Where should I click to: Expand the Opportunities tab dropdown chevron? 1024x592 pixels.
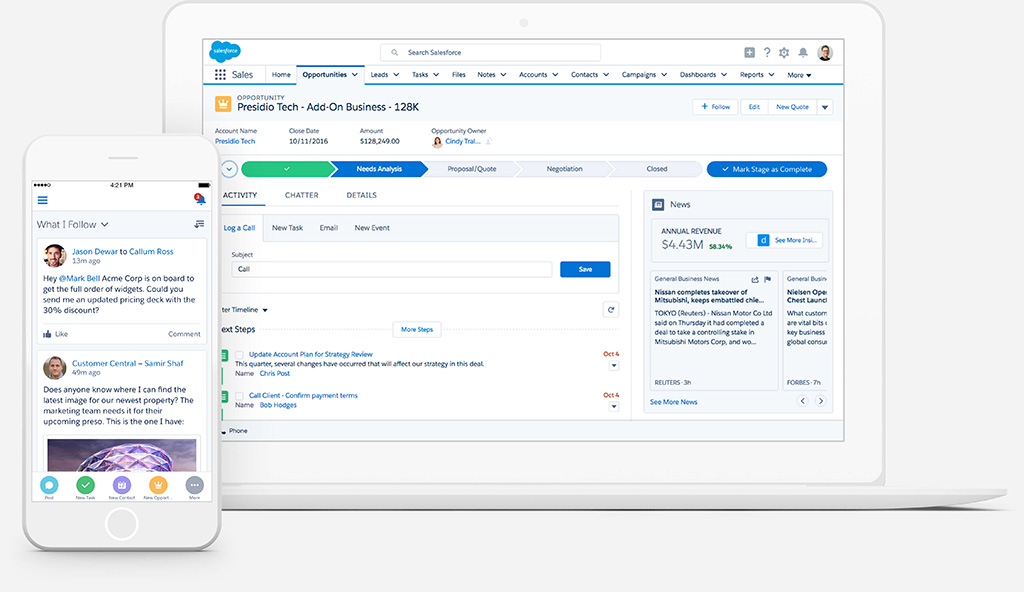click(355, 75)
